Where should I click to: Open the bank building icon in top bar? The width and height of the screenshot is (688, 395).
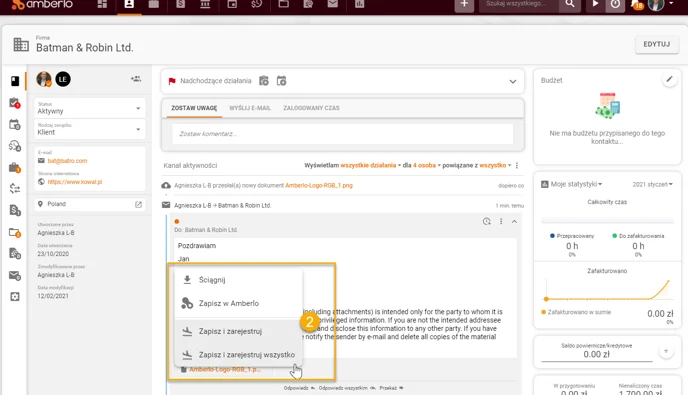coord(205,4)
